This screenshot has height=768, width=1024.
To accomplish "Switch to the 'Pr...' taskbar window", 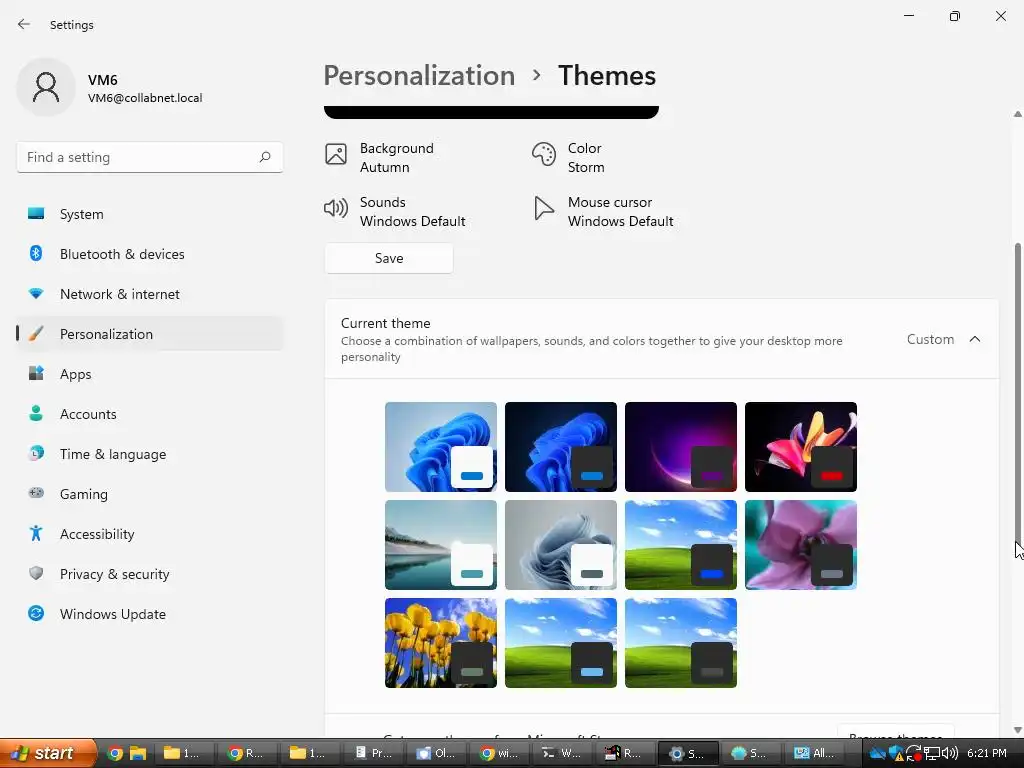I will tap(375, 753).
